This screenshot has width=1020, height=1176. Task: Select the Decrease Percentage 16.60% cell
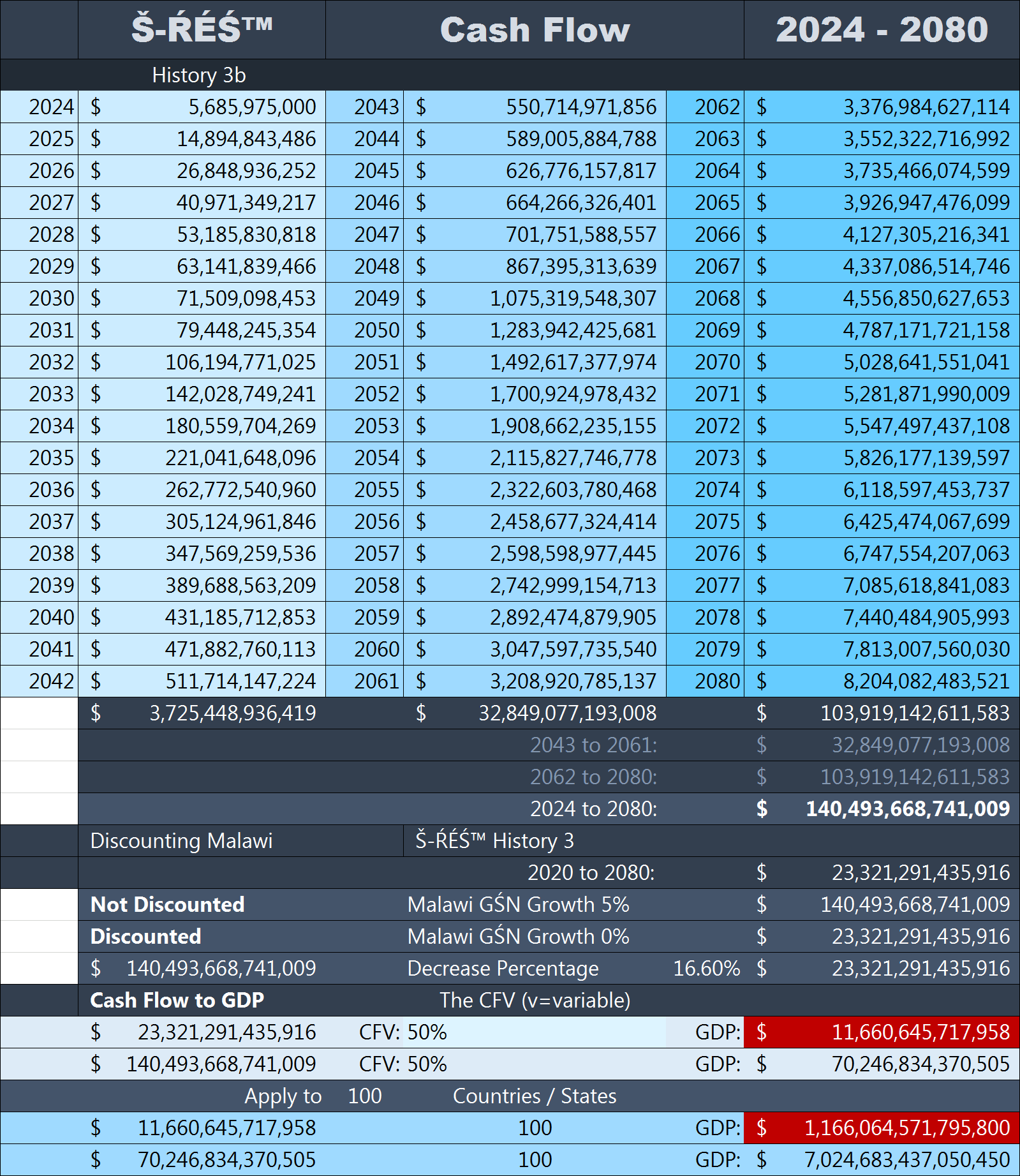(x=706, y=968)
